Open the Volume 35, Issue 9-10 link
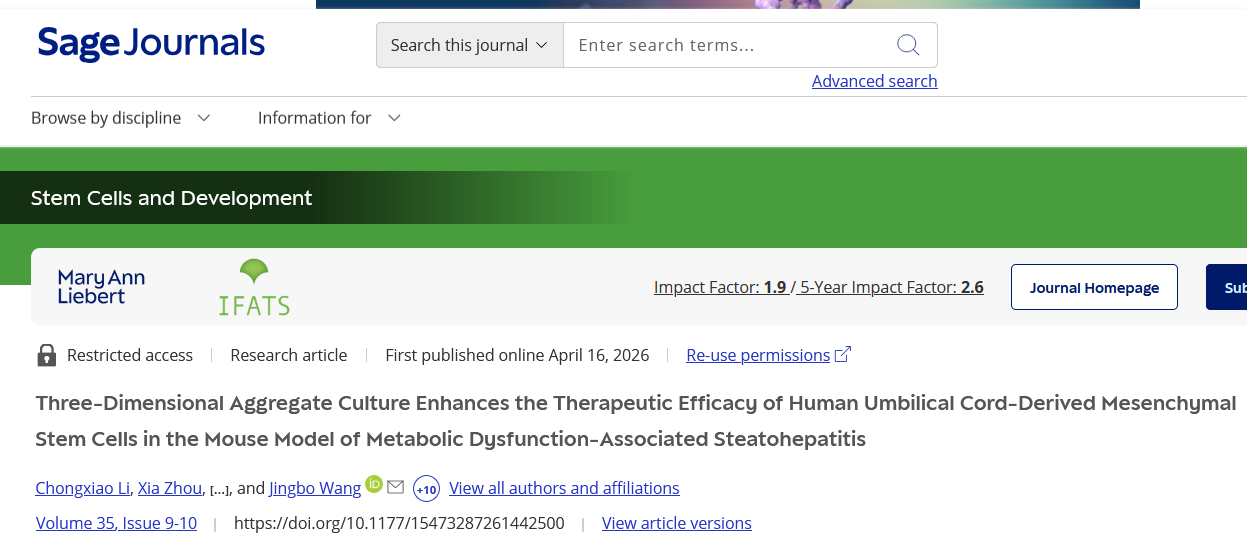Viewport: 1247px width, 542px height. tap(116, 523)
